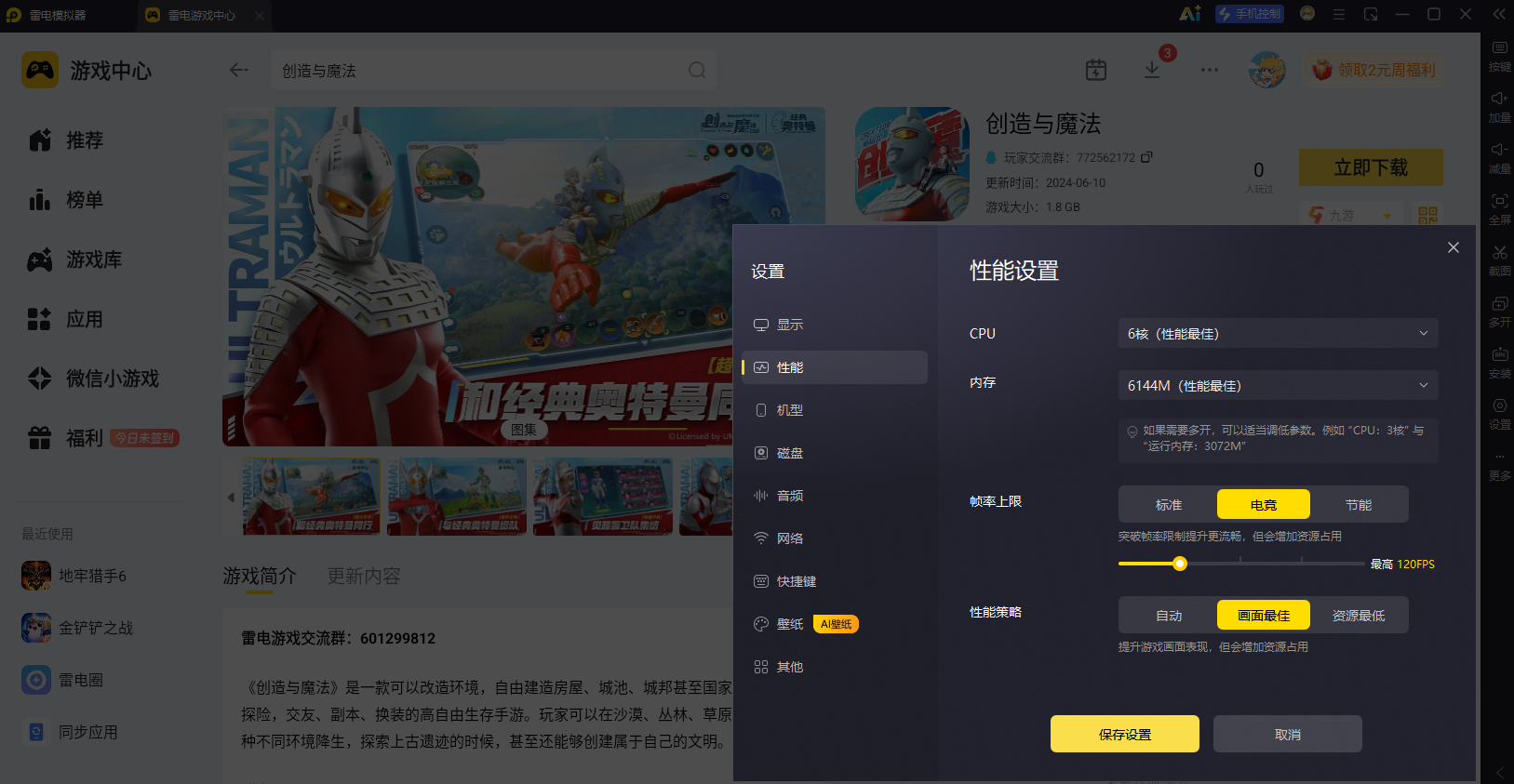
Task: Set performance strategy to 画面最佳
Action: [x=1264, y=615]
